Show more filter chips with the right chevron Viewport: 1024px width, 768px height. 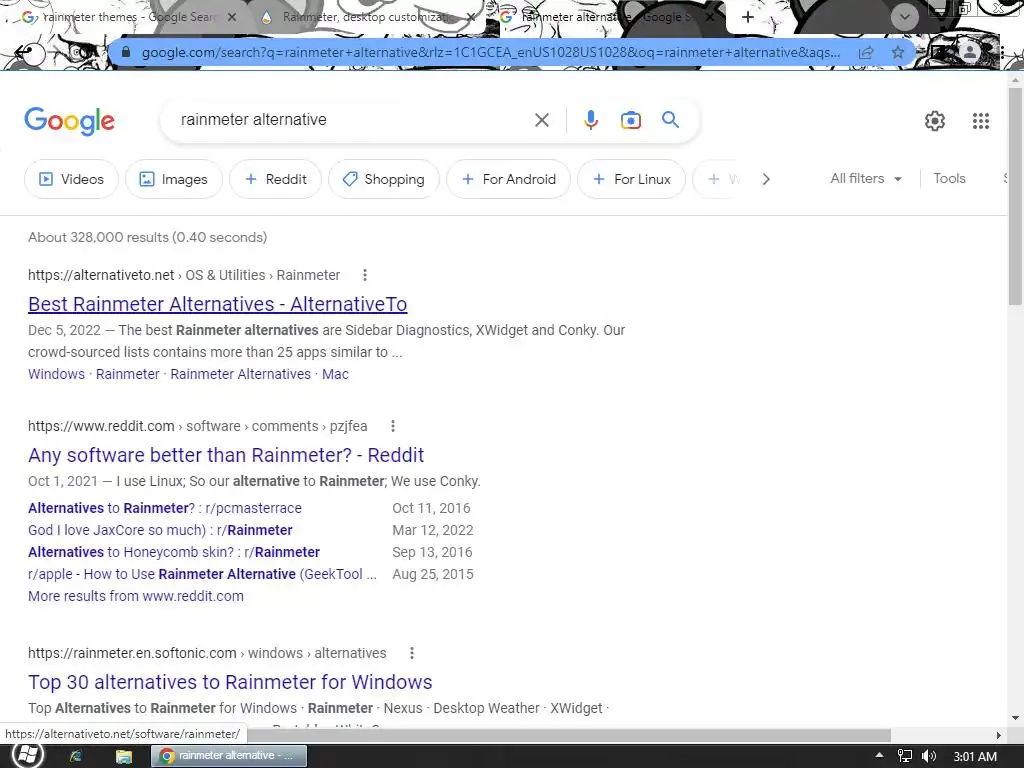(x=766, y=179)
